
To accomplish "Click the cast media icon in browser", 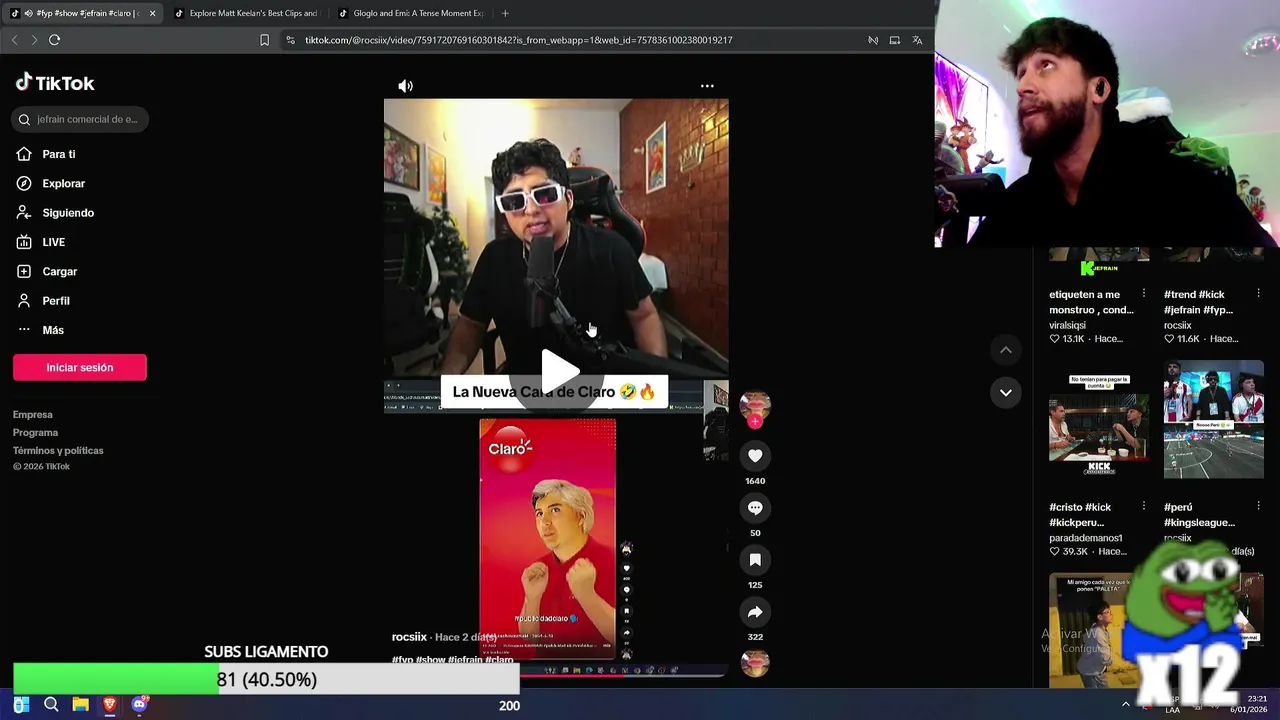I will (895, 40).
